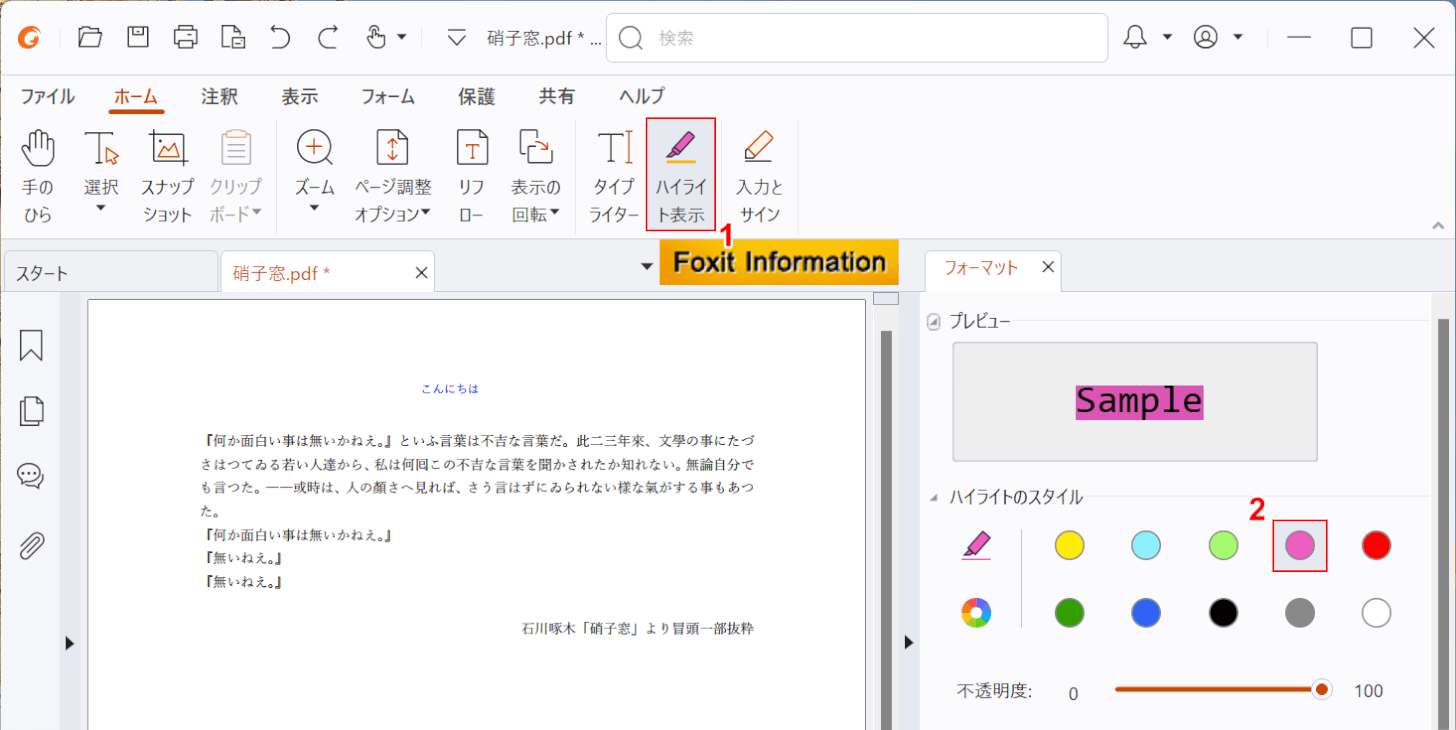Open the notifications bell
The height and width of the screenshot is (730, 1456).
(1135, 38)
